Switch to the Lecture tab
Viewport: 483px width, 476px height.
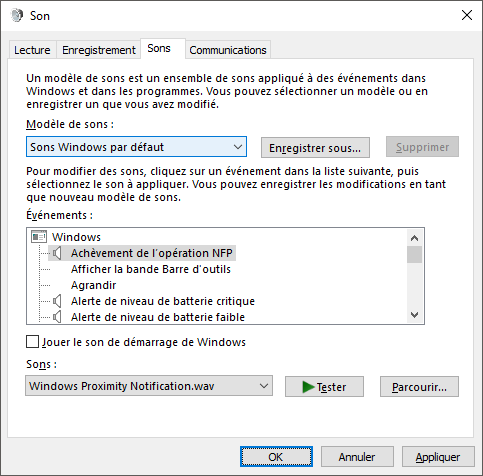pos(32,50)
